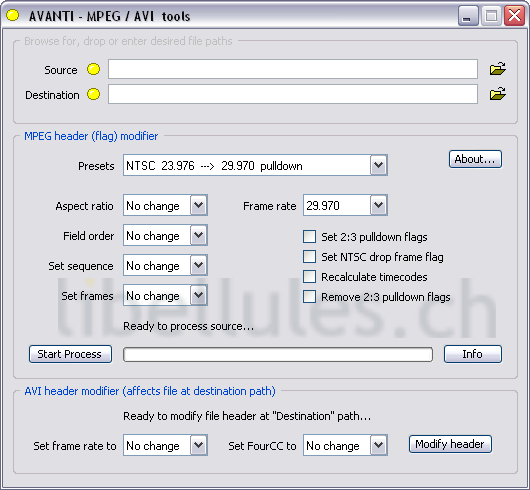Enable Set 2:3 pulldown flags checkbox

coord(310,237)
